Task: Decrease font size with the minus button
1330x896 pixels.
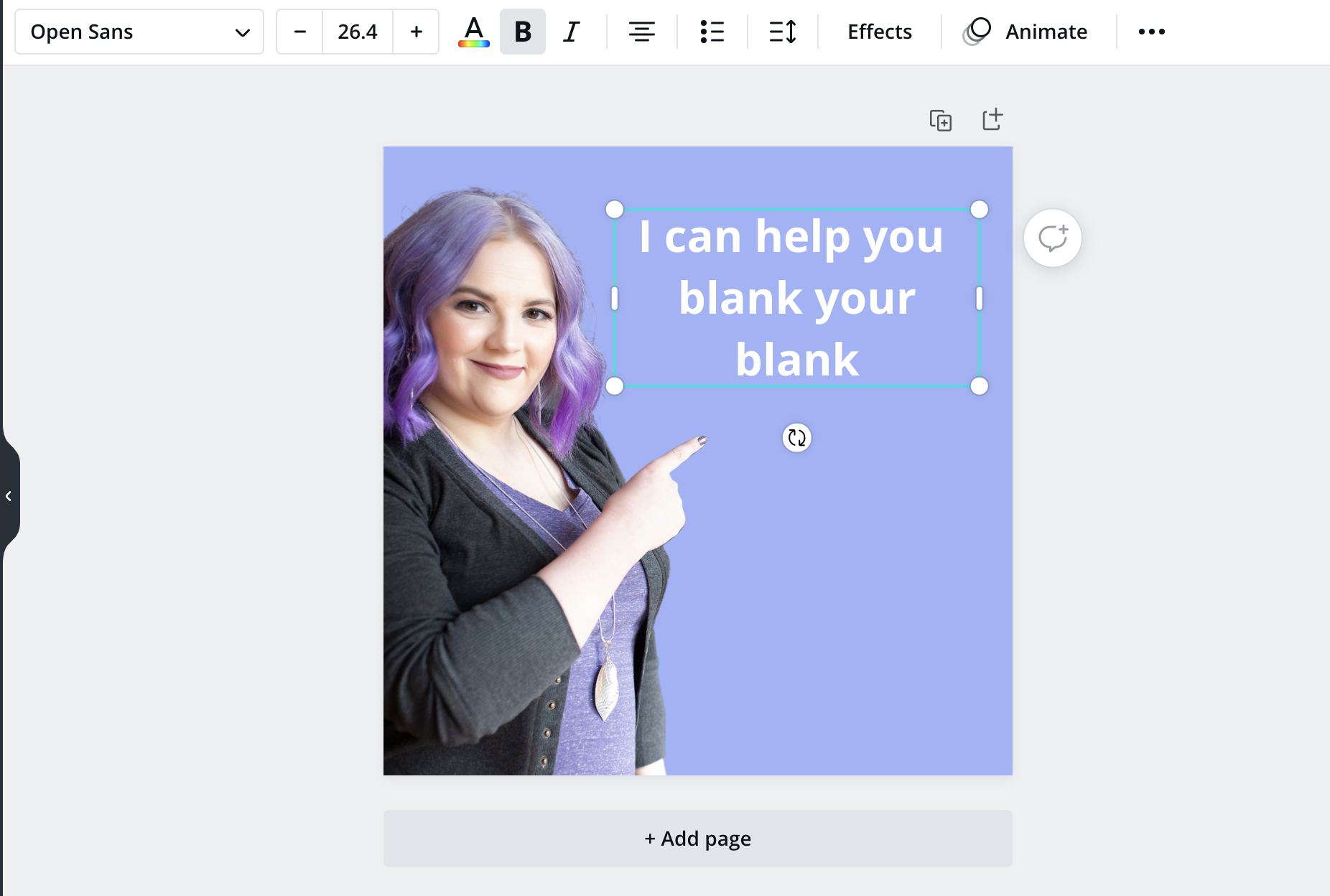Action: pos(300,32)
